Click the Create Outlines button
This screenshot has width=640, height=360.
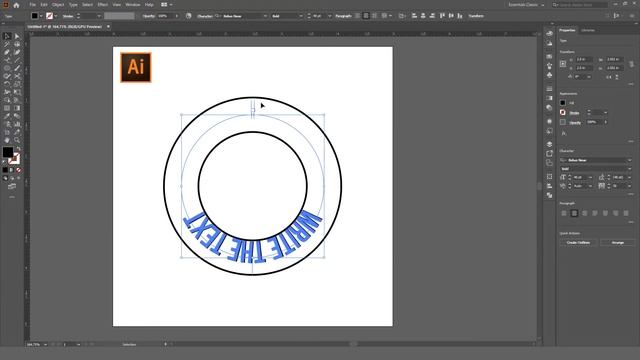pyautogui.click(x=578, y=242)
